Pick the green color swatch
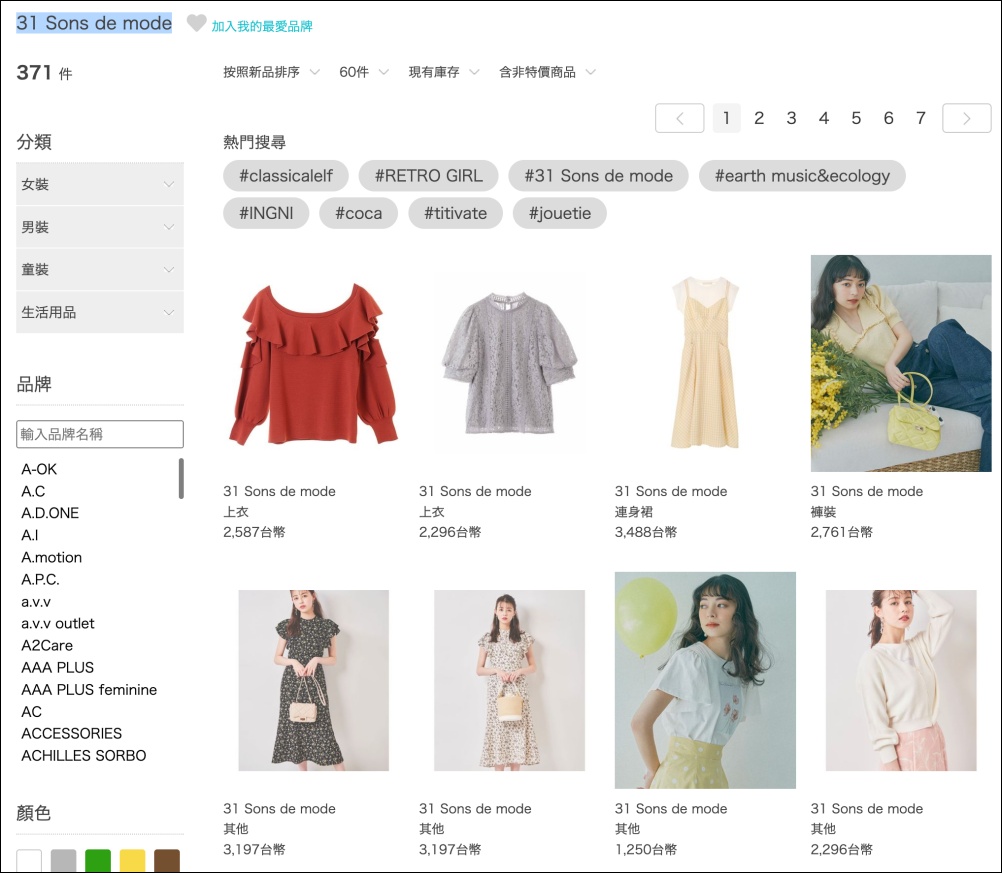Image resolution: width=1002 pixels, height=873 pixels. point(98,860)
